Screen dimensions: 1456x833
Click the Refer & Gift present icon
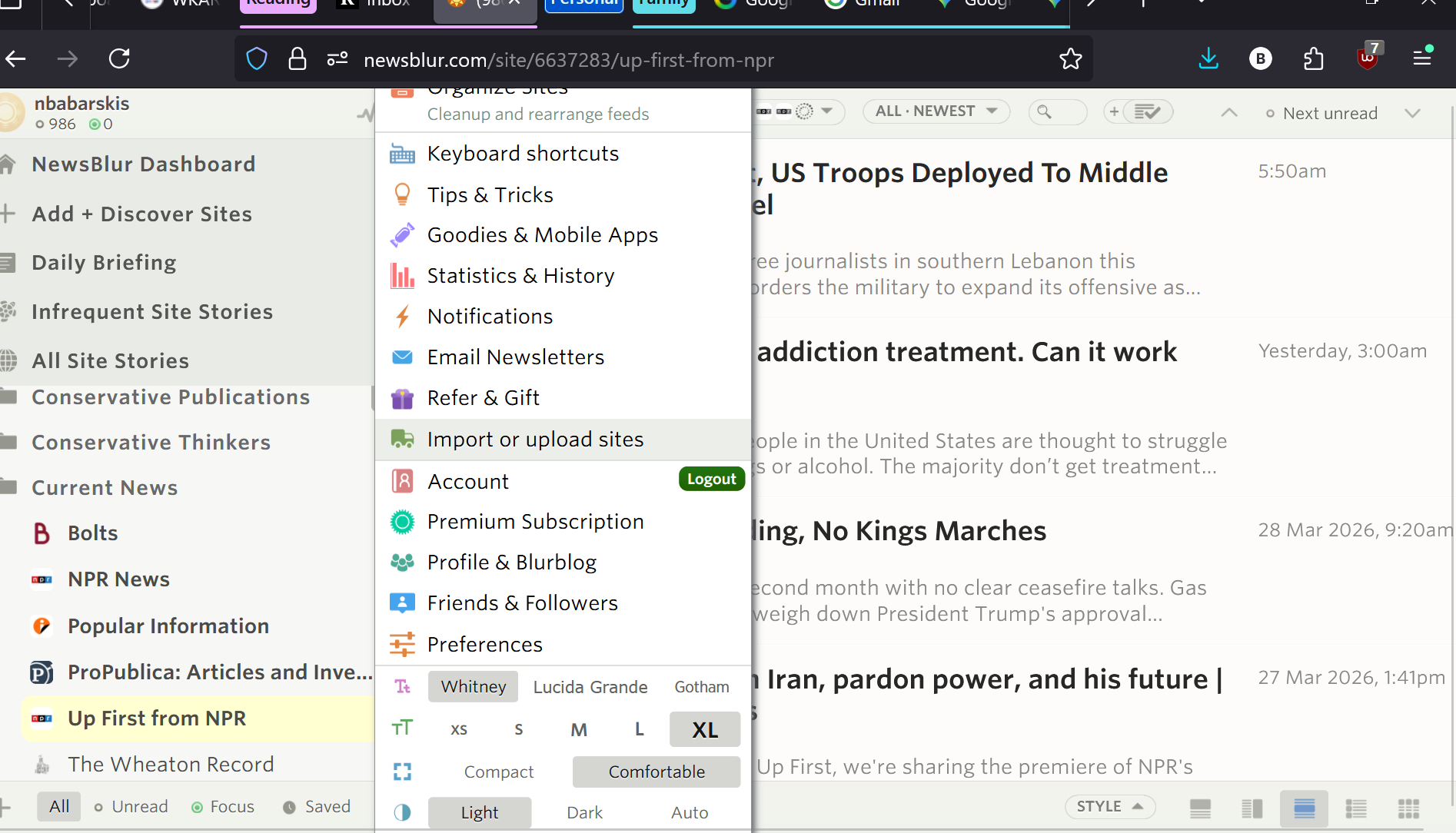click(x=402, y=398)
